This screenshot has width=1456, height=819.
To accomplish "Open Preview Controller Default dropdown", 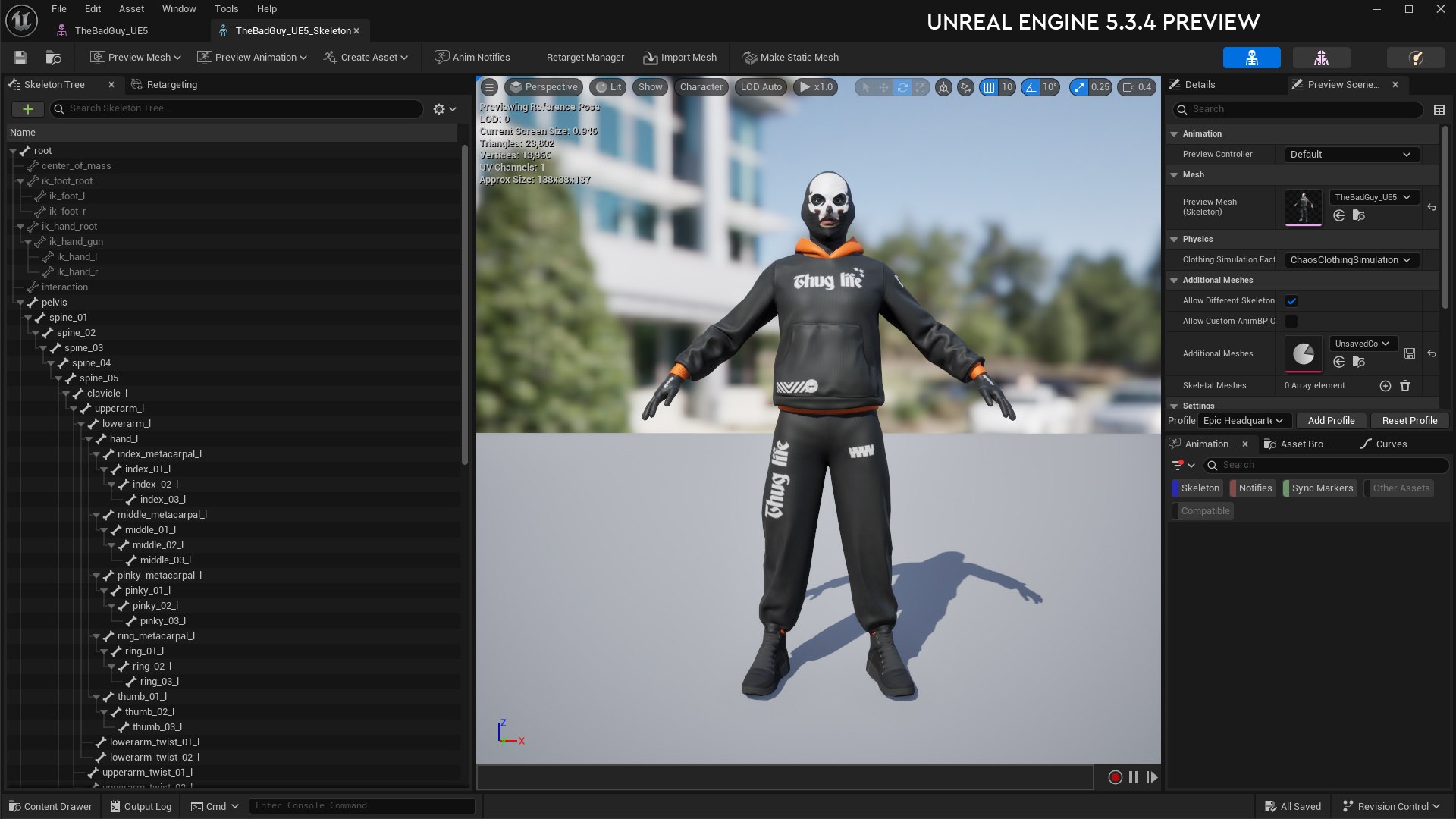I will pos(1351,155).
